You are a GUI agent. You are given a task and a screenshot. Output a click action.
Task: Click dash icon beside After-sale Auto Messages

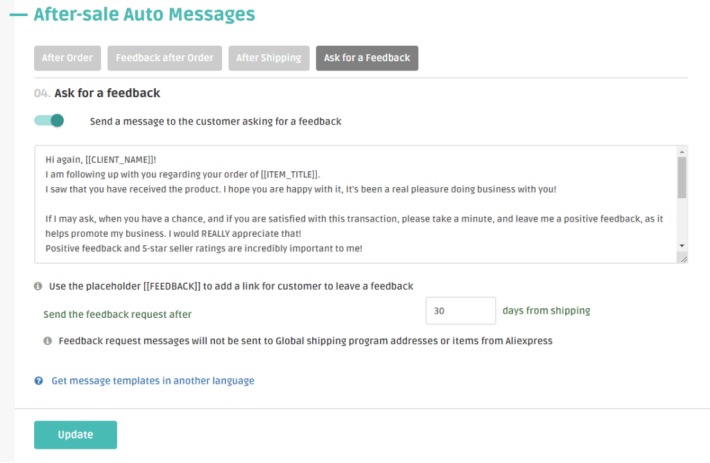(x=17, y=15)
